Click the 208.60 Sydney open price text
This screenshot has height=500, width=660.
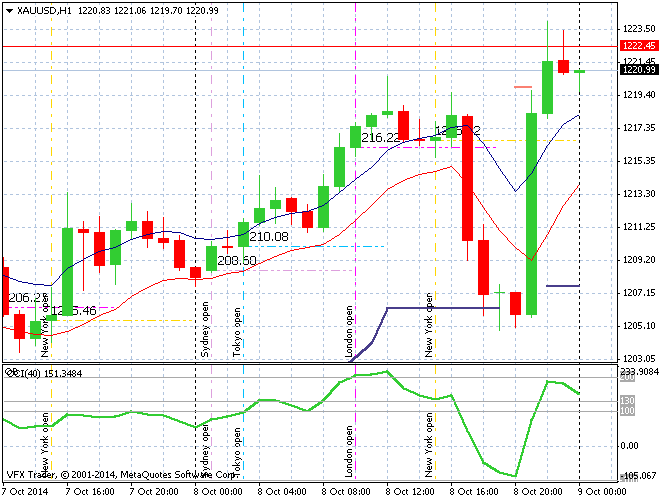(x=237, y=261)
